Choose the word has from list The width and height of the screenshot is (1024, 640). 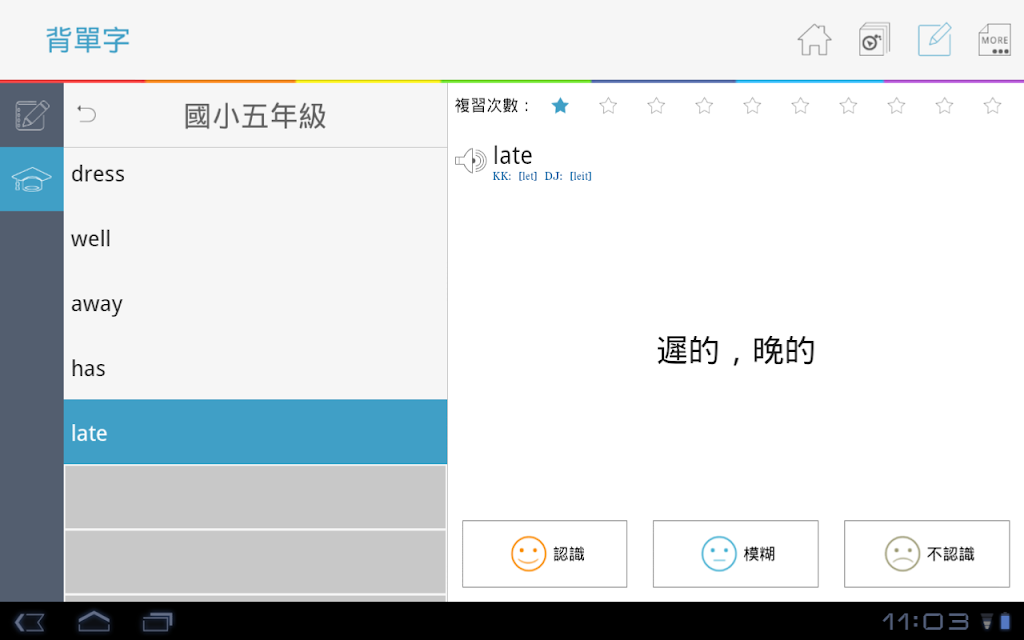tap(255, 368)
